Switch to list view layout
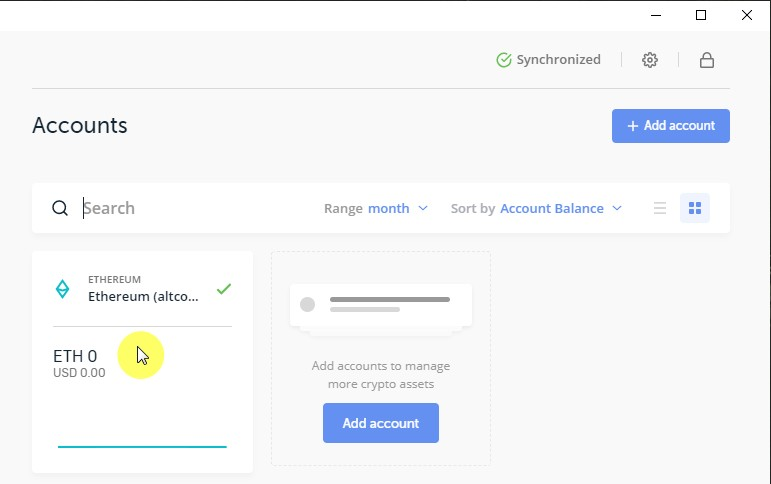 coord(660,208)
